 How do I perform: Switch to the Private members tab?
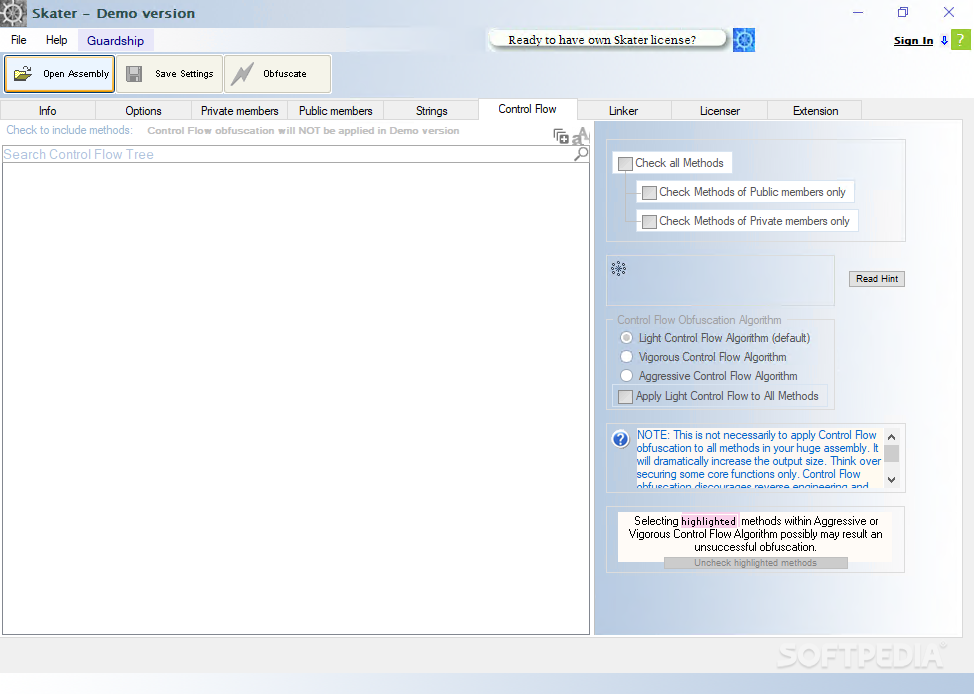coord(240,111)
